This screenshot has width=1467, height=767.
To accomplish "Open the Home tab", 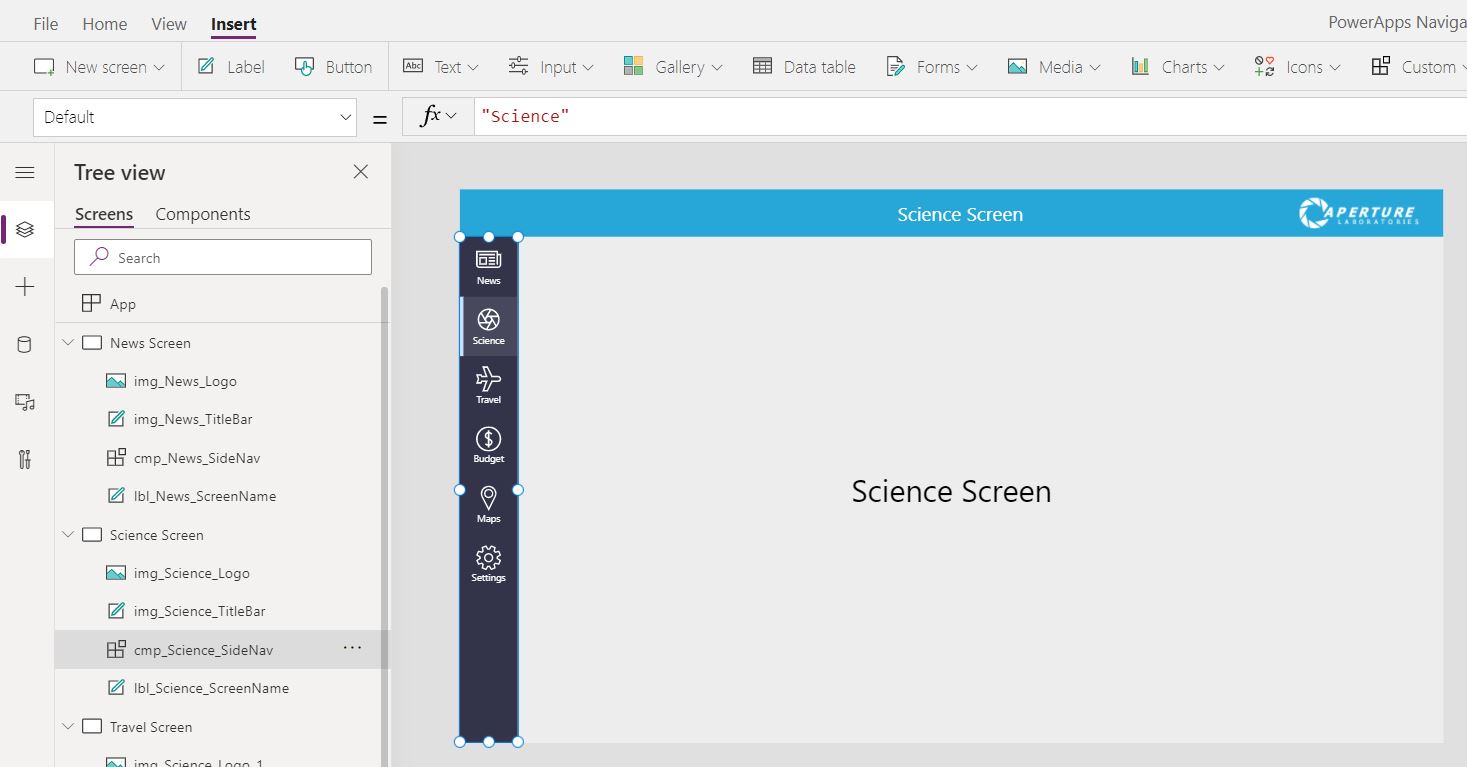I will click(x=105, y=24).
